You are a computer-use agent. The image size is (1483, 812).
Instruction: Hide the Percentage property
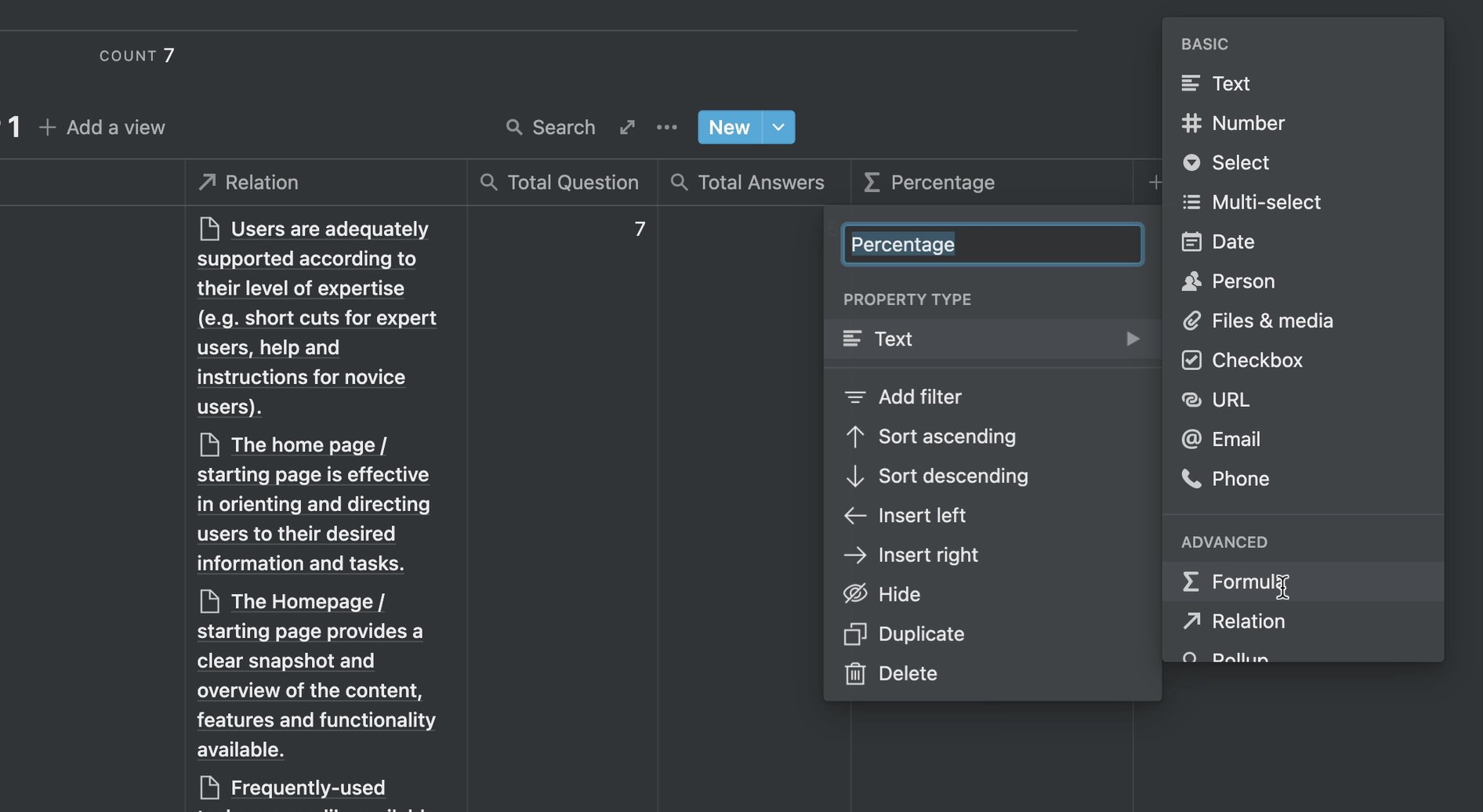(x=898, y=594)
